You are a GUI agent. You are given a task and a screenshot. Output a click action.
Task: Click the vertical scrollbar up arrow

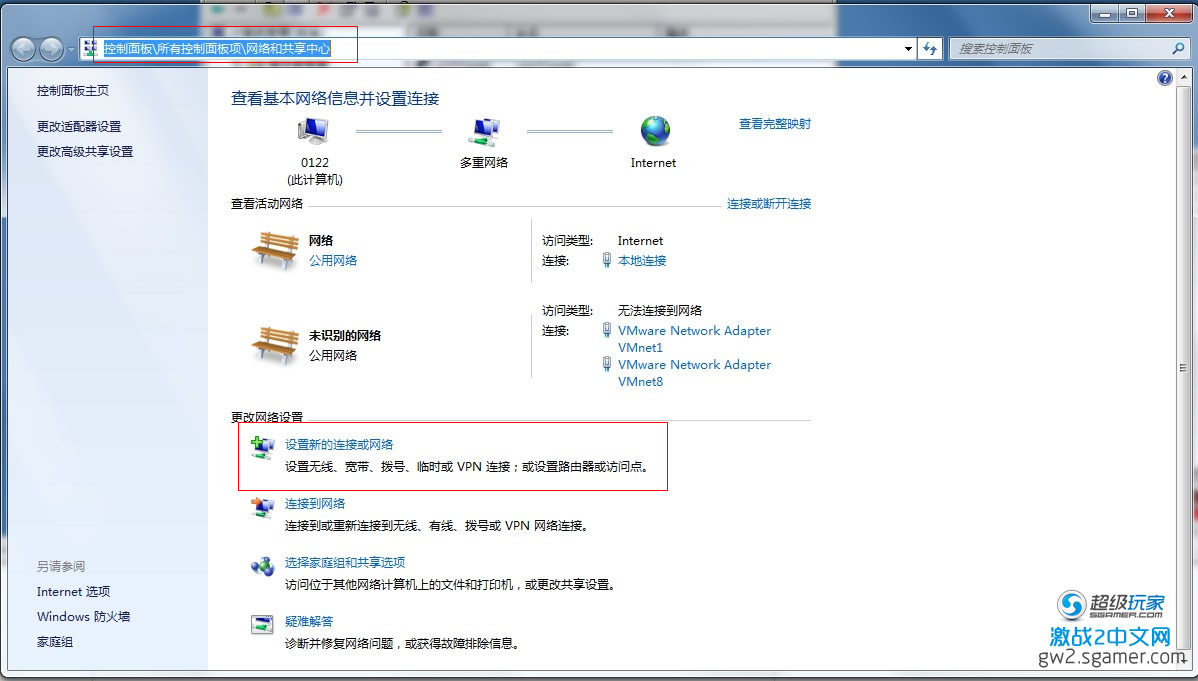coord(1183,77)
